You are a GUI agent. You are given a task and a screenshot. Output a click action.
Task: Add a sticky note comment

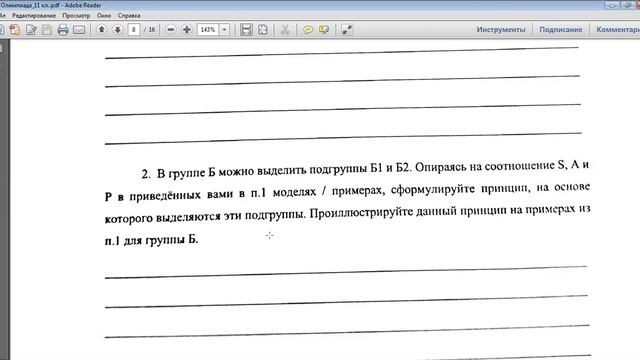(x=308, y=30)
